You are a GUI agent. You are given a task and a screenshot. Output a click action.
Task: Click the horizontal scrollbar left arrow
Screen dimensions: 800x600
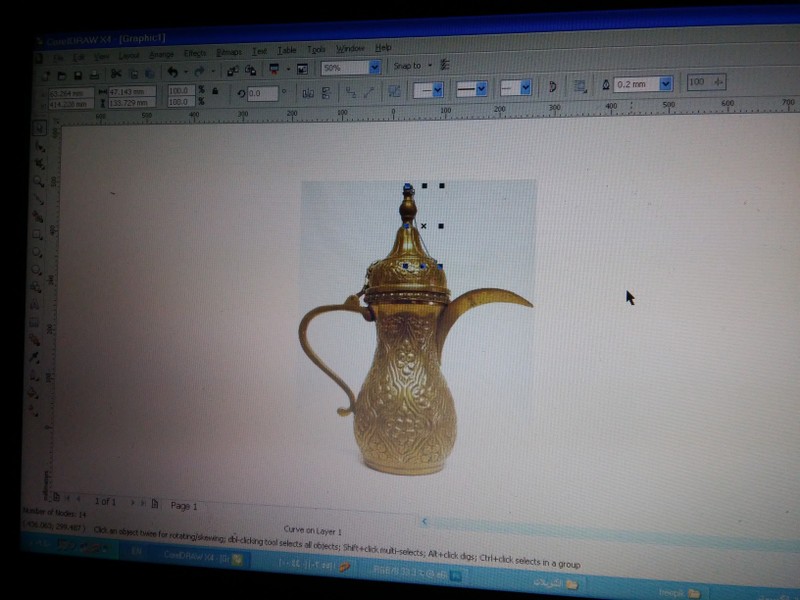point(424,521)
